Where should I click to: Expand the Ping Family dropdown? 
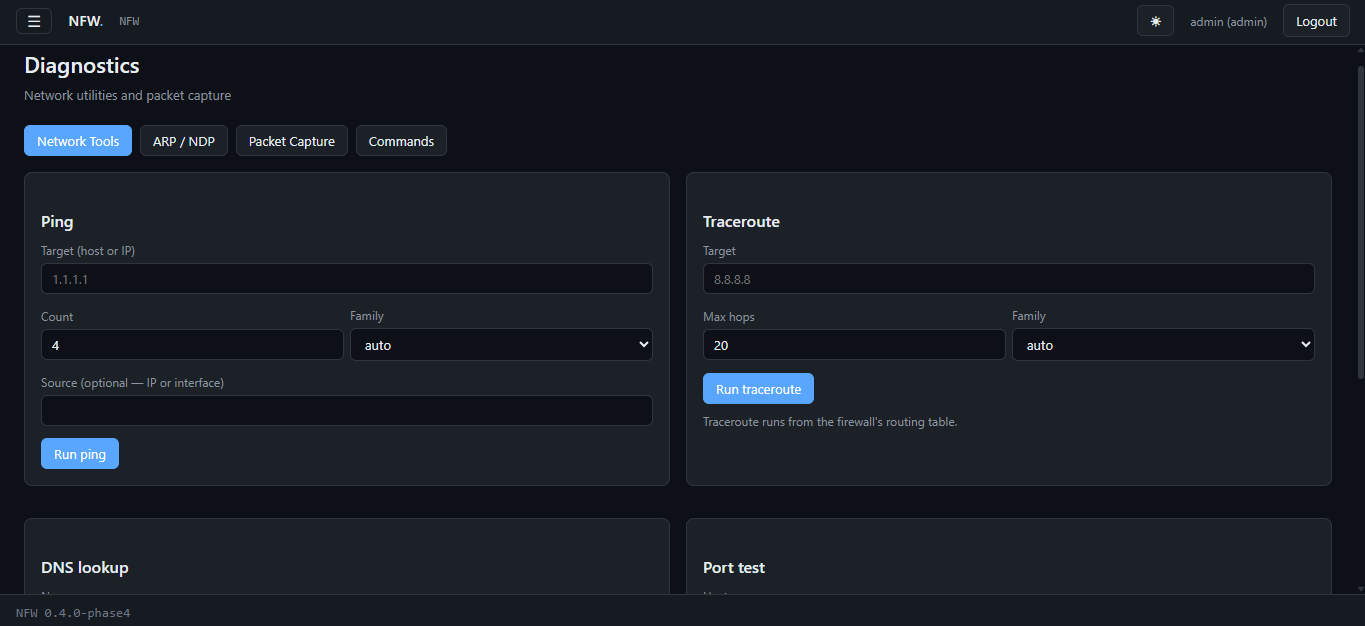tap(501, 345)
